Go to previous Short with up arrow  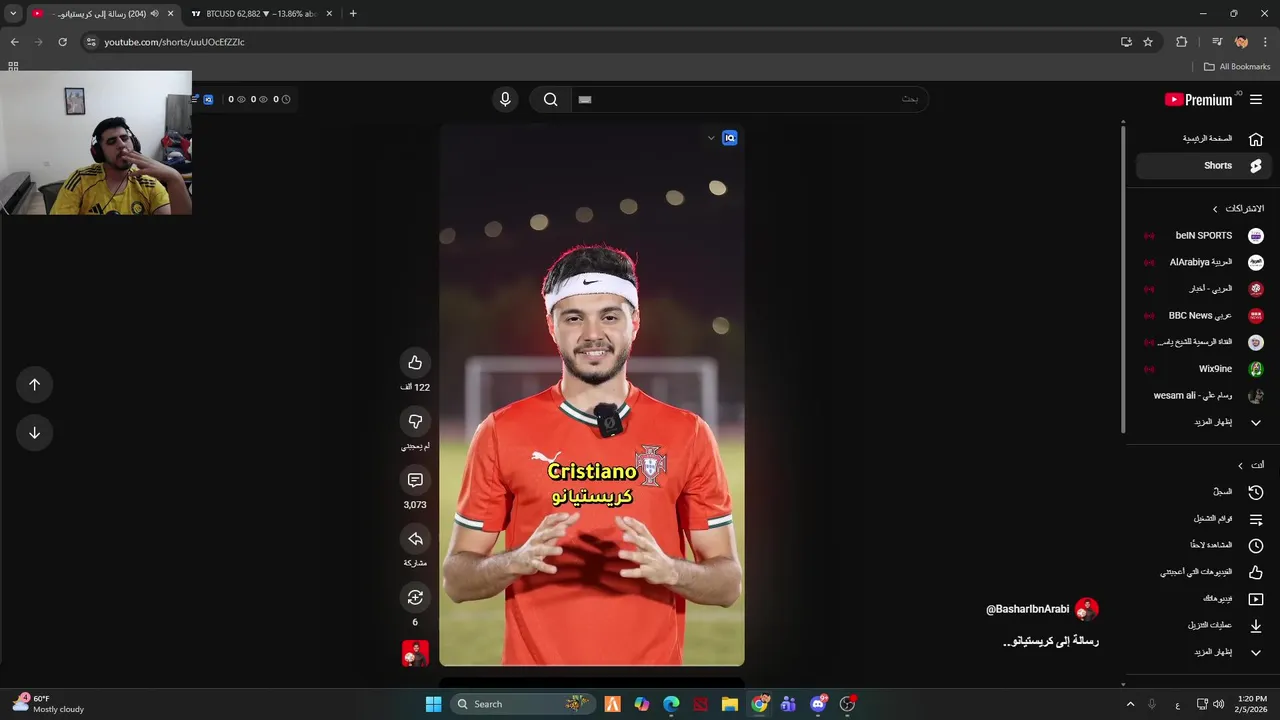coord(34,384)
